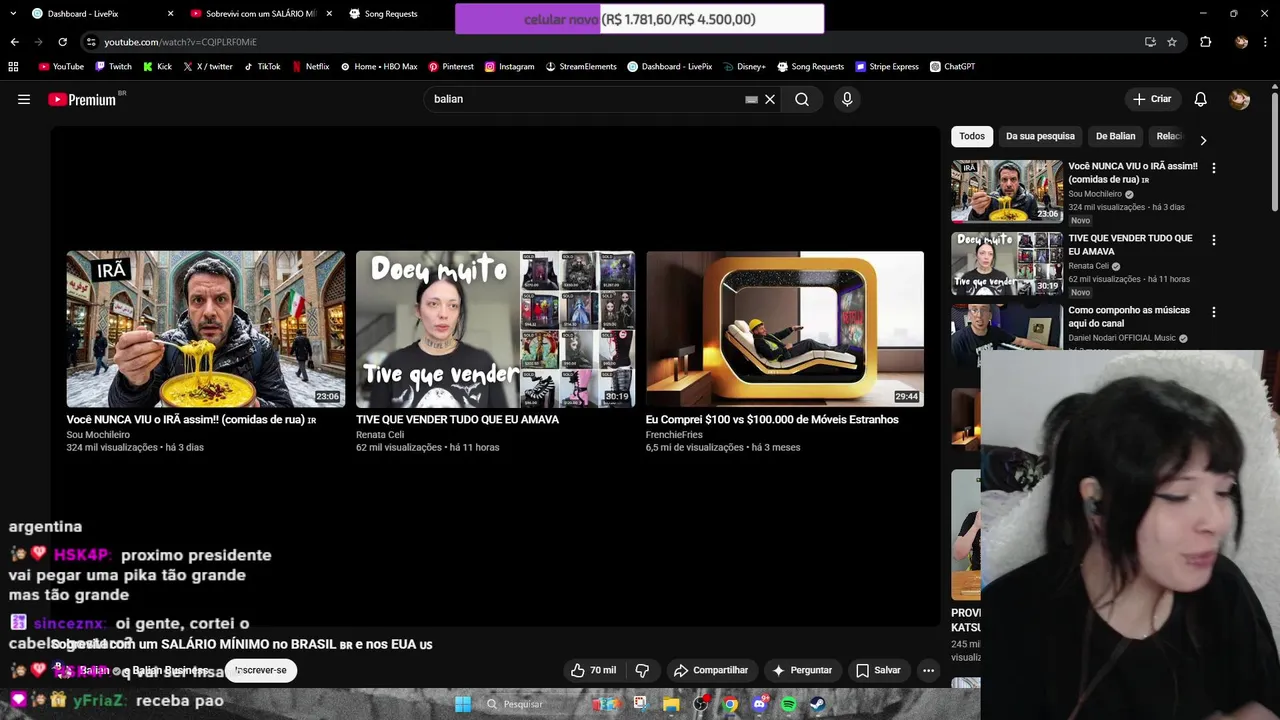Open the YouTube account avatar menu

(x=1239, y=99)
